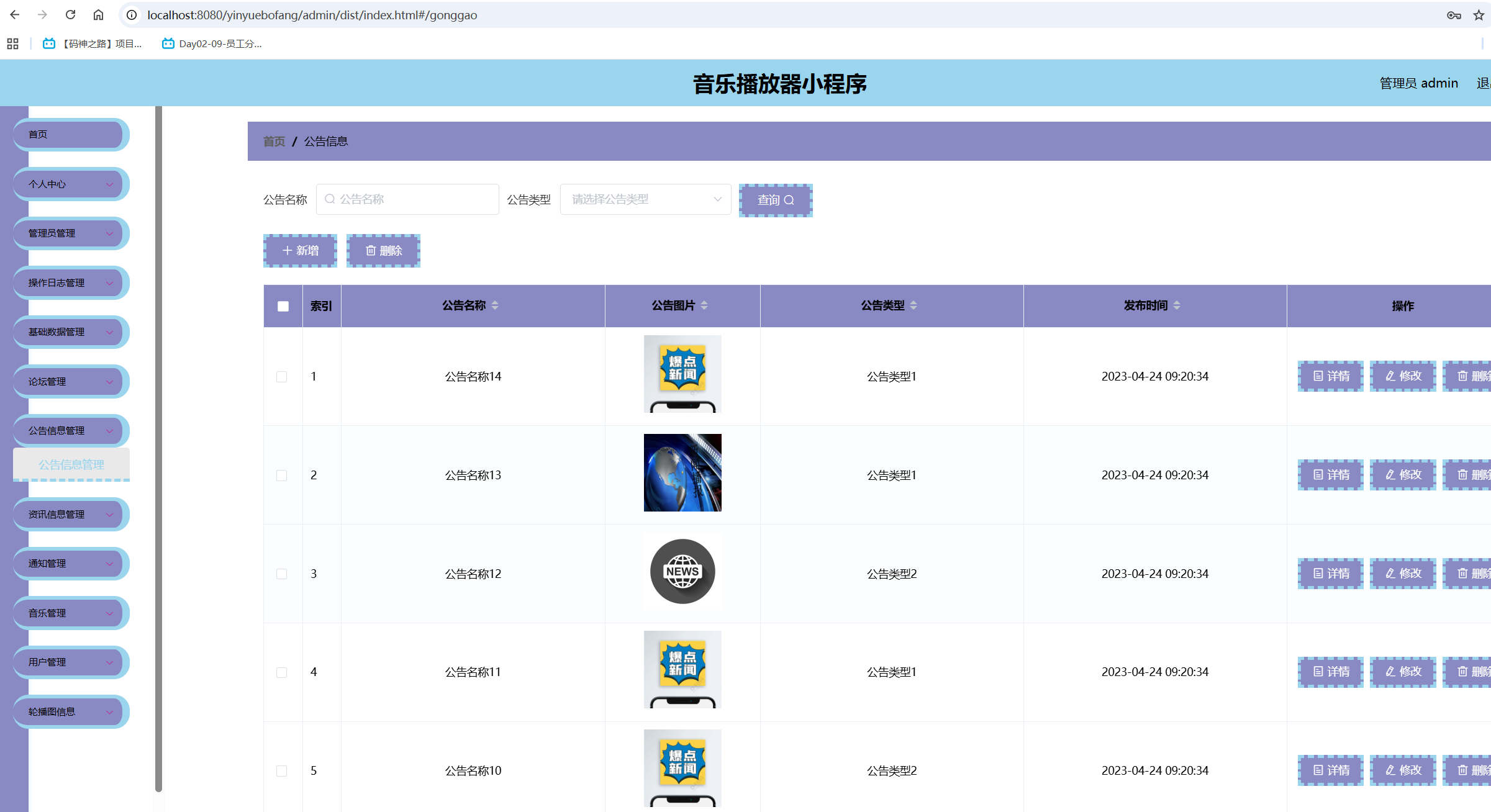Collapse the 公告信息管理 sidebar menu
Viewport: 1491px width, 812px height.
coord(70,430)
